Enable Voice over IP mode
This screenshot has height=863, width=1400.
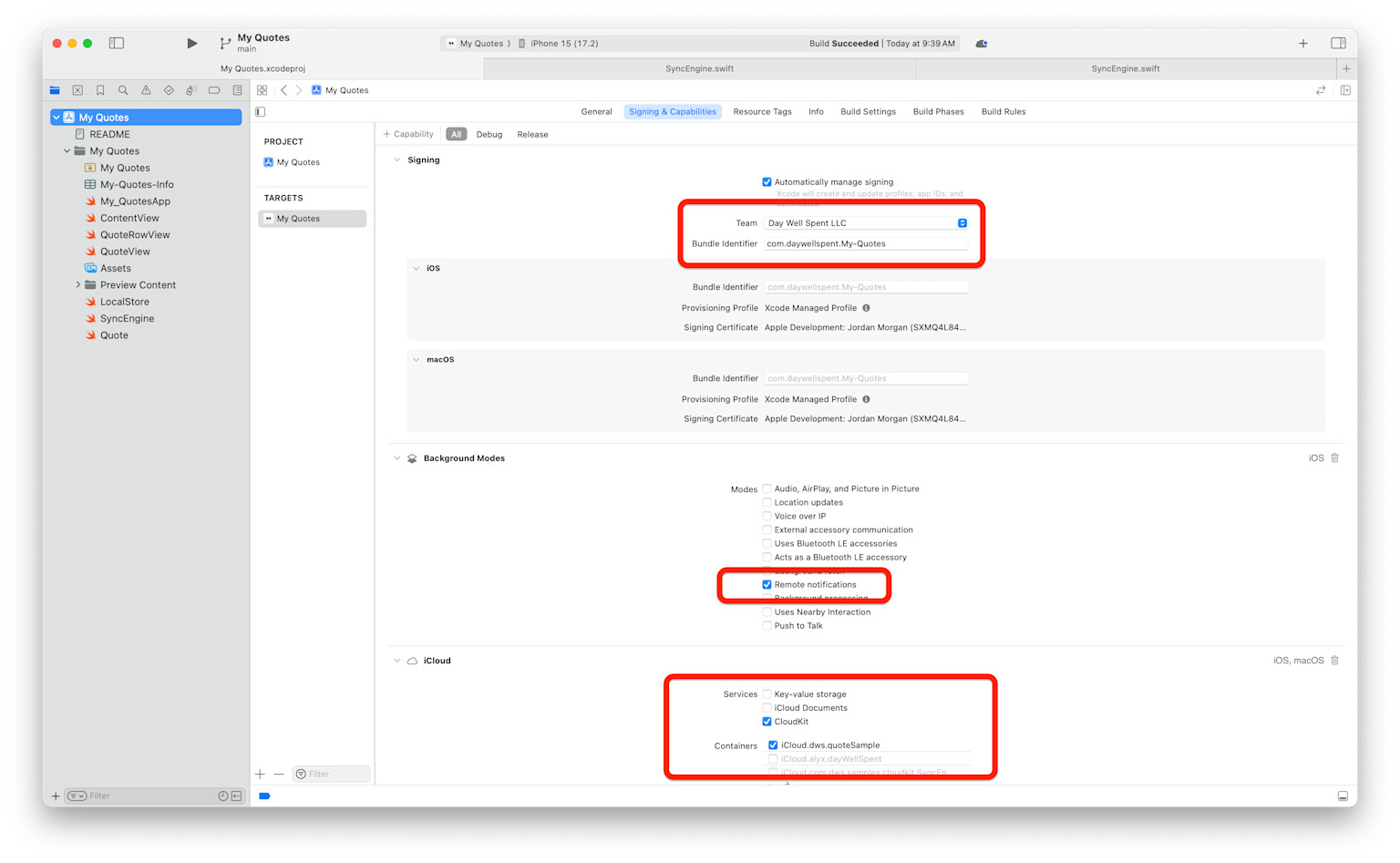tap(767, 517)
